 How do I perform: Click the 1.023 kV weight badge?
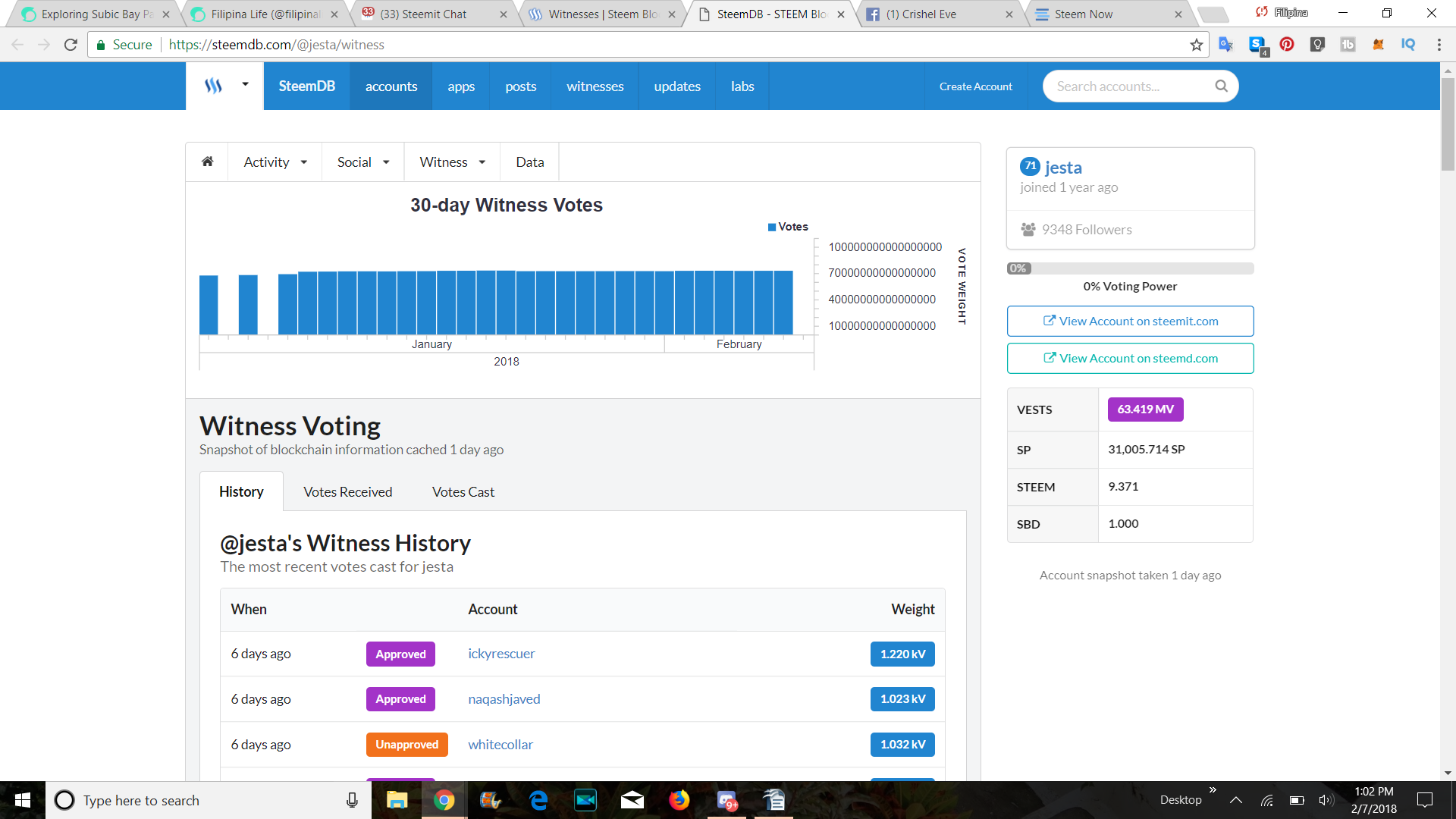pos(902,699)
